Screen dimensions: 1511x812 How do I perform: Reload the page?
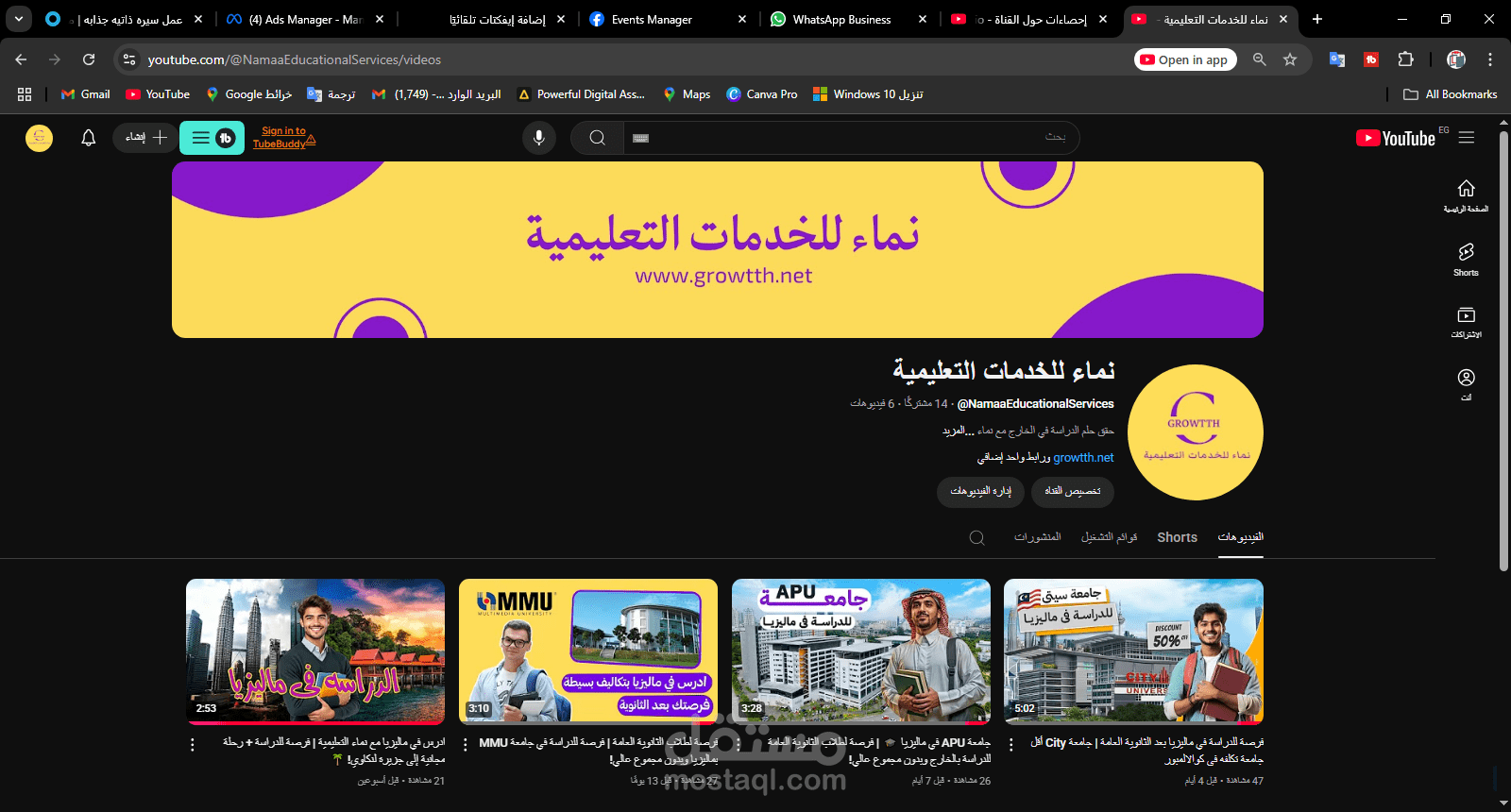(89, 59)
